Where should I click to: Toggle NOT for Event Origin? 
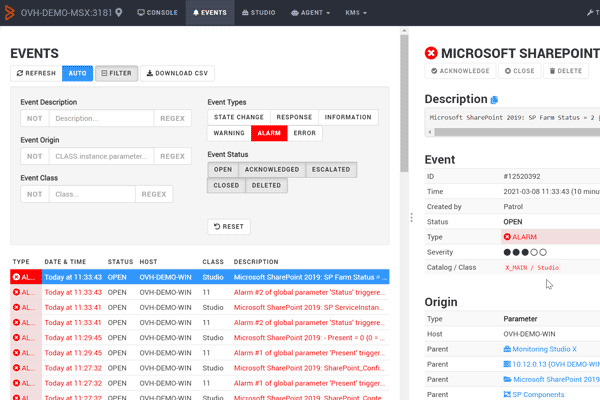34,156
